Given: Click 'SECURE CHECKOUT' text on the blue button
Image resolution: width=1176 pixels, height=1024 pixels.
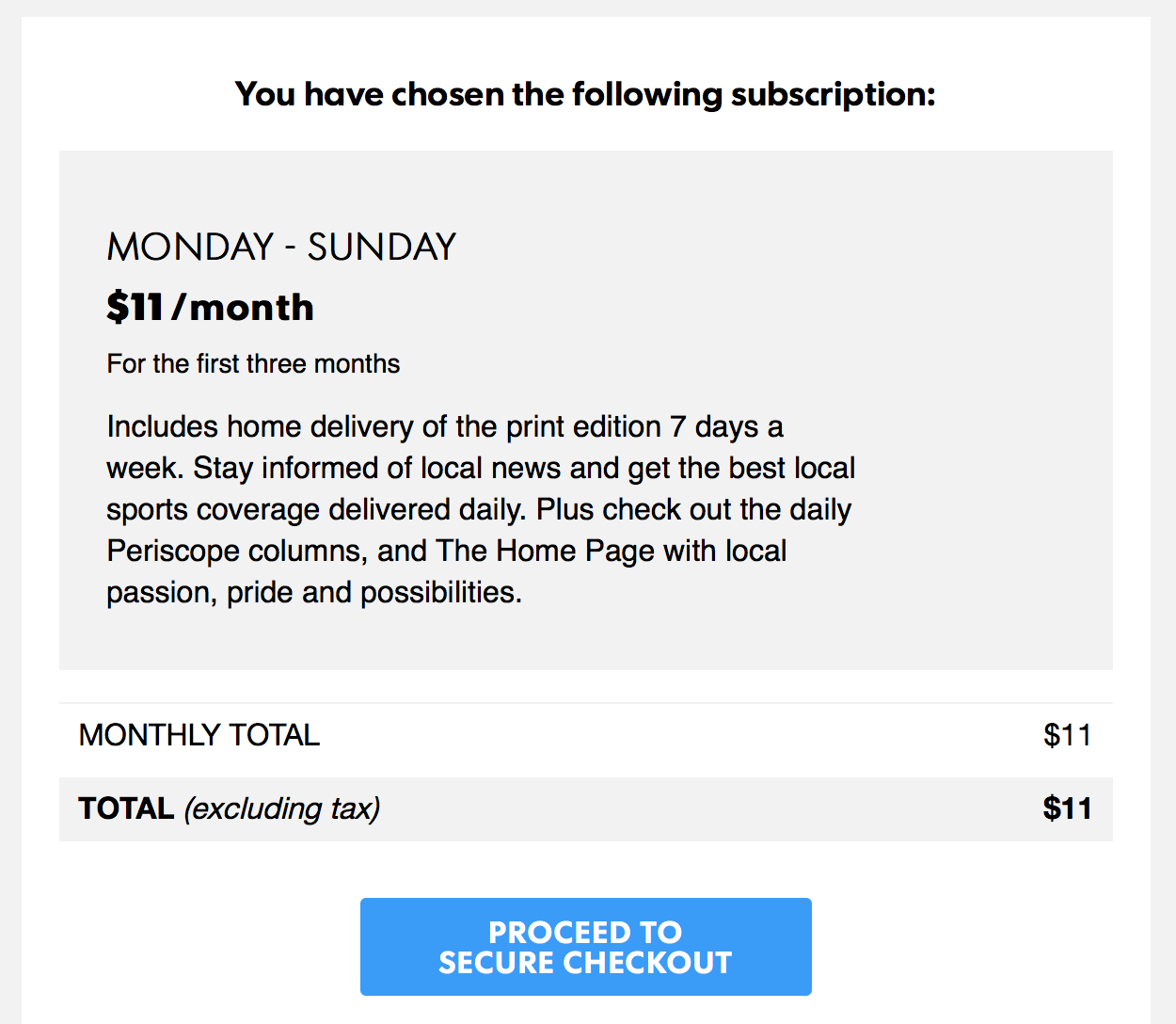Looking at the screenshot, I should pyautogui.click(x=585, y=963).
